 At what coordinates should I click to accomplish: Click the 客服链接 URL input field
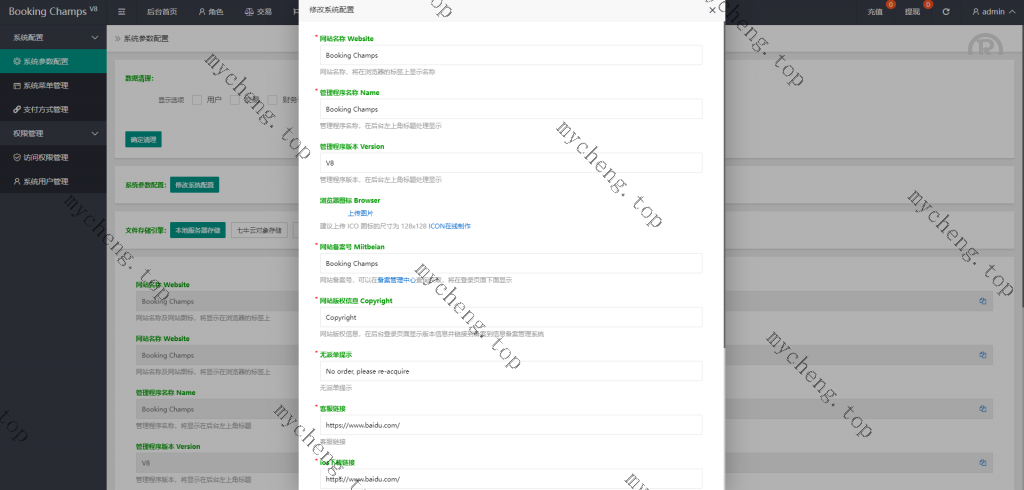(511, 425)
